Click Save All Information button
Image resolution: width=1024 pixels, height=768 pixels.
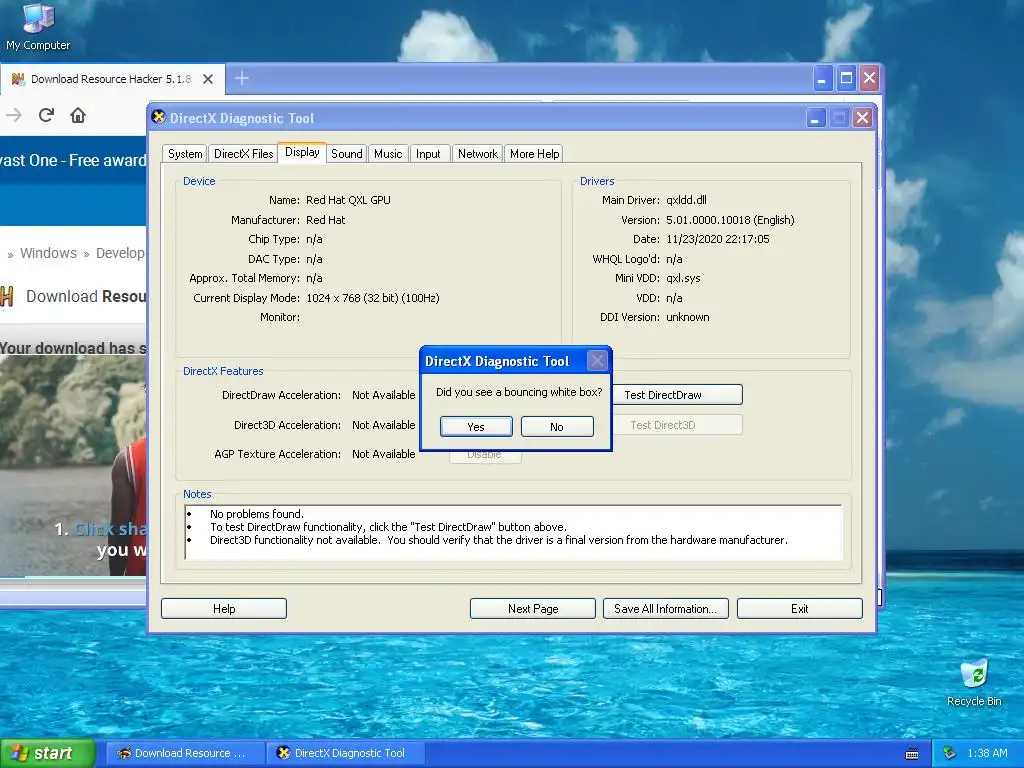coord(665,609)
